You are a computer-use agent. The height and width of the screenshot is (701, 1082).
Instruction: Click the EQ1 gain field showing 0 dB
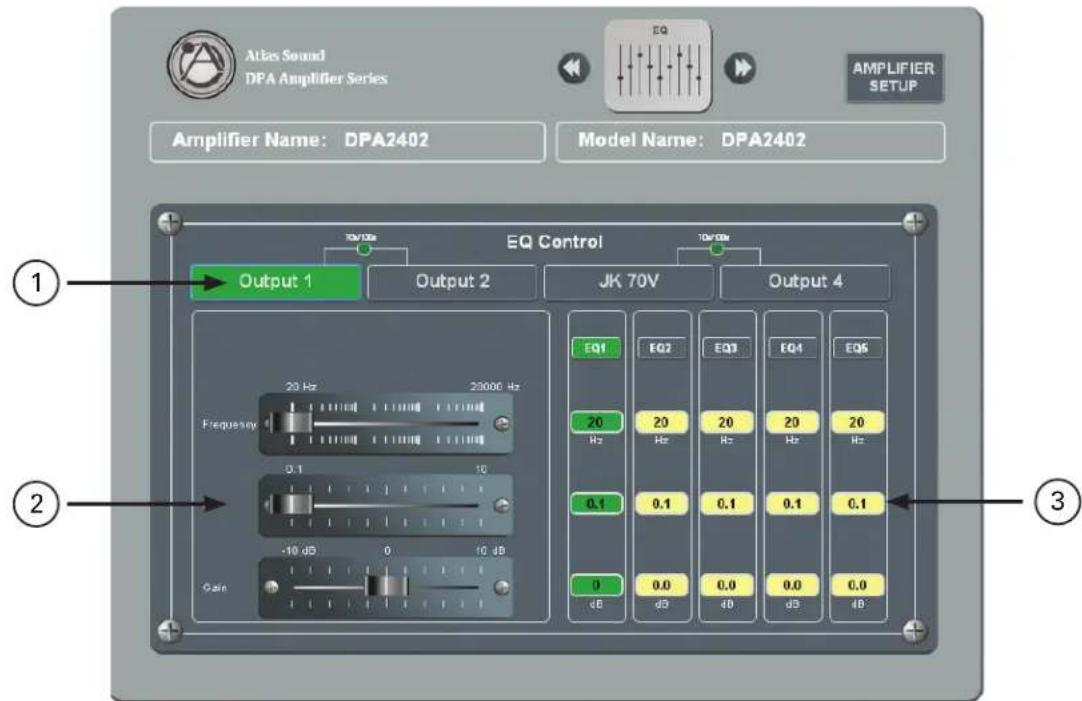point(596,585)
